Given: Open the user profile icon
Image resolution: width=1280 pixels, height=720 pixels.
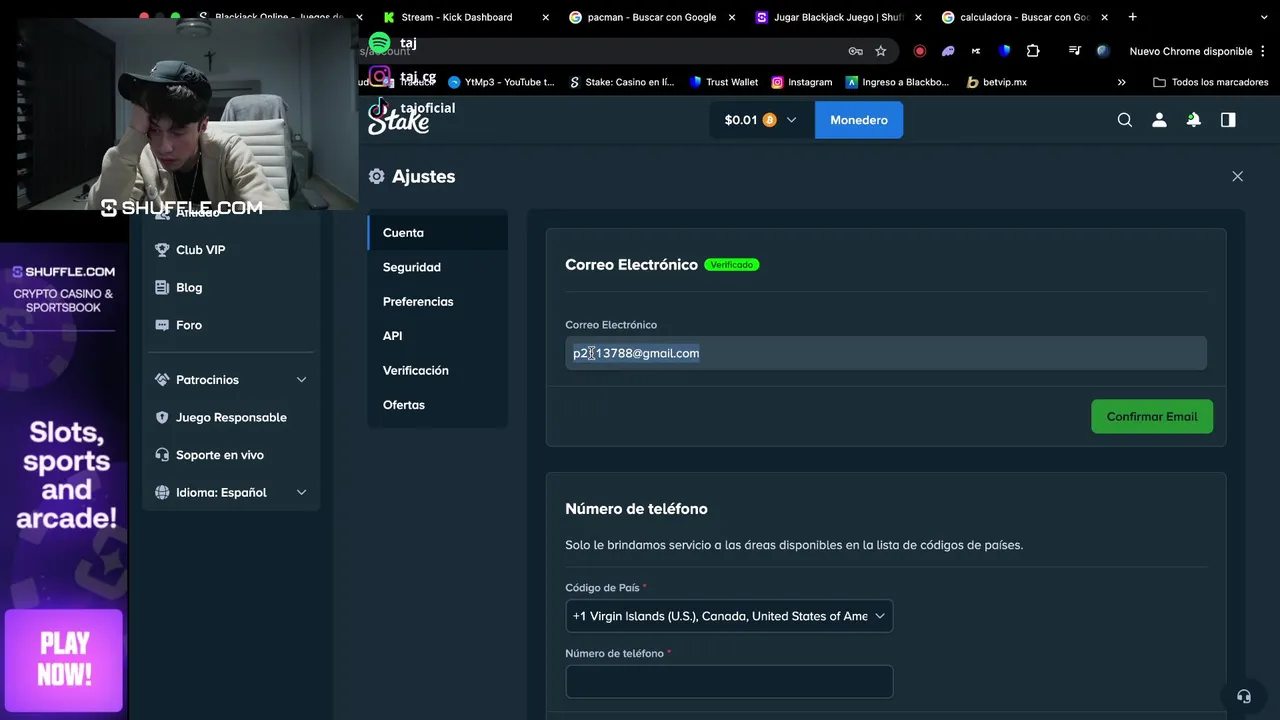Looking at the screenshot, I should pyautogui.click(x=1159, y=120).
